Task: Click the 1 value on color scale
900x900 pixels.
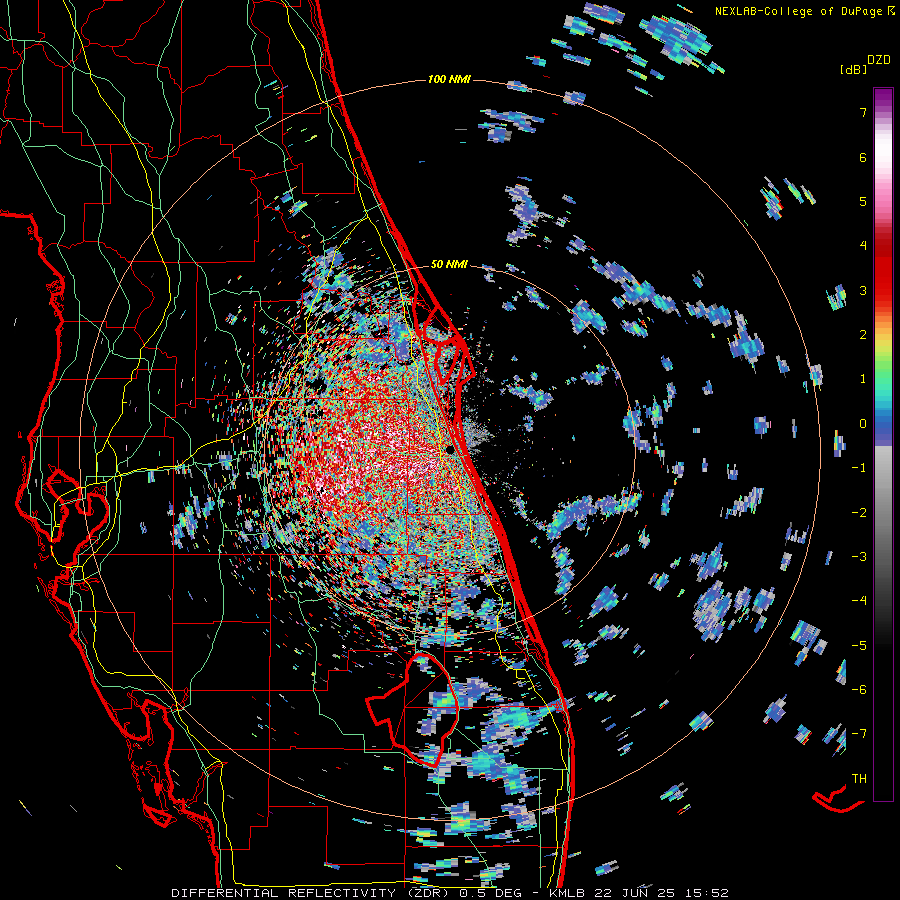Action: point(863,379)
